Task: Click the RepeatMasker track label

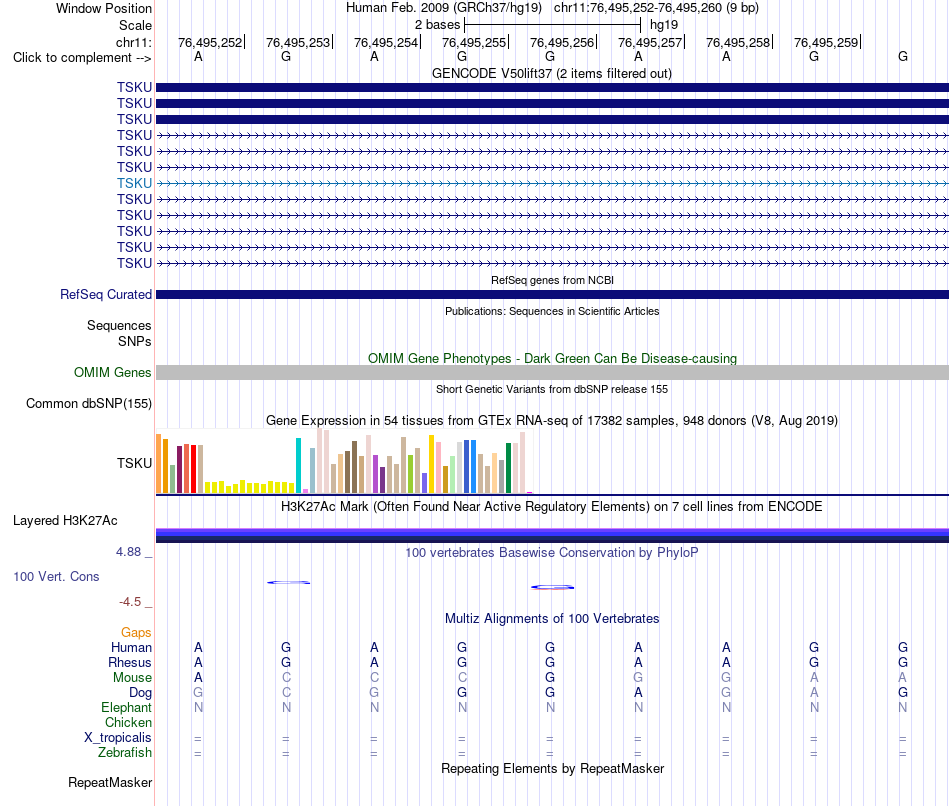Action: coord(110,783)
